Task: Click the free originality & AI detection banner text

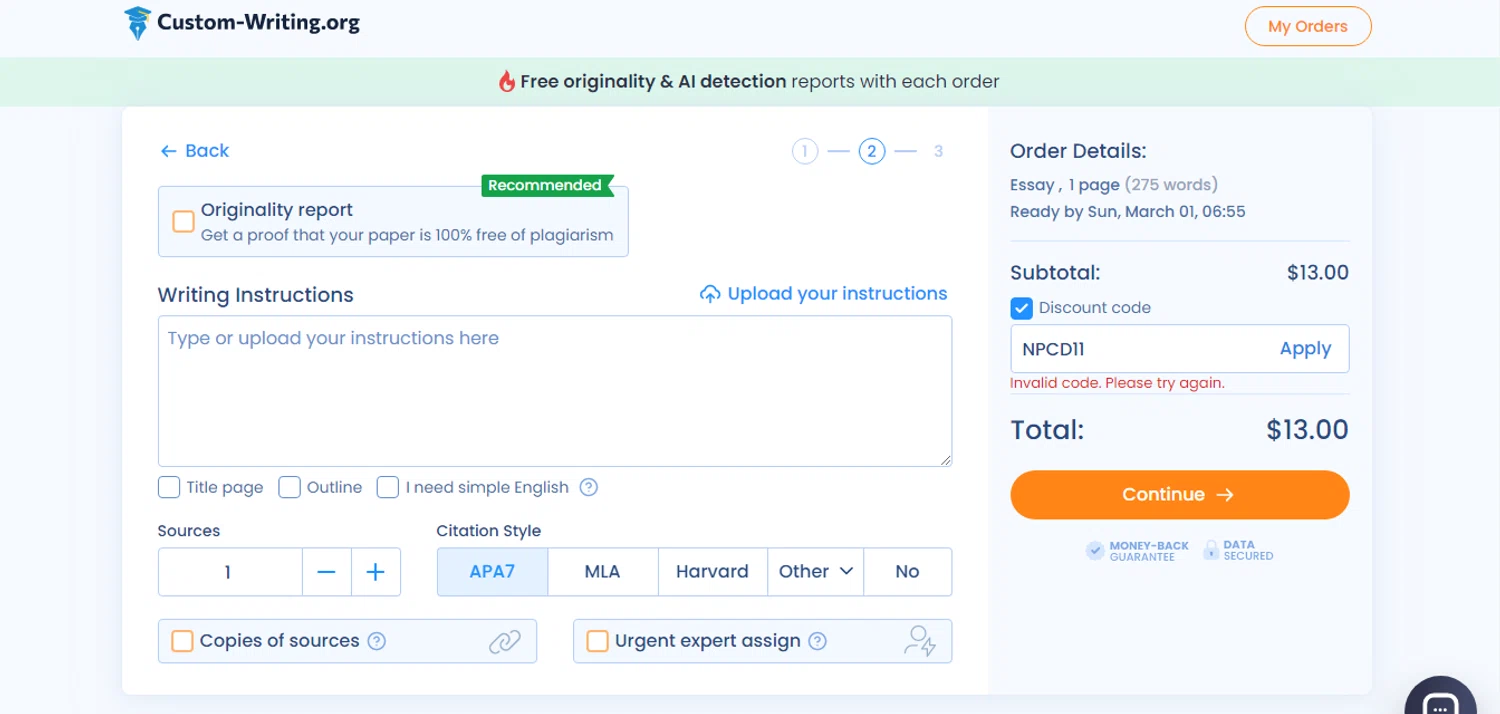Action: pos(760,82)
